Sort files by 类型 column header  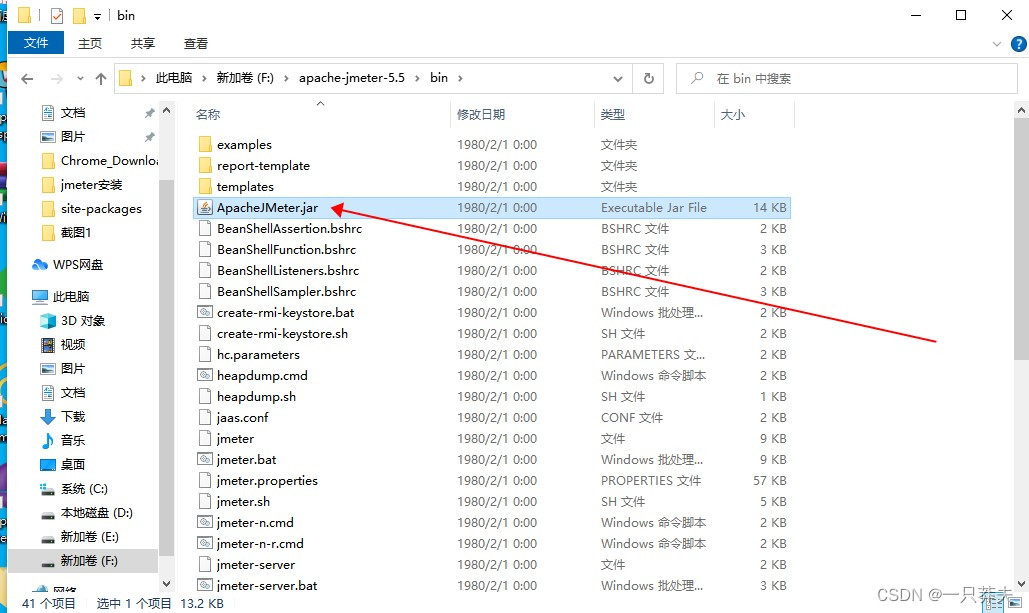(612, 114)
